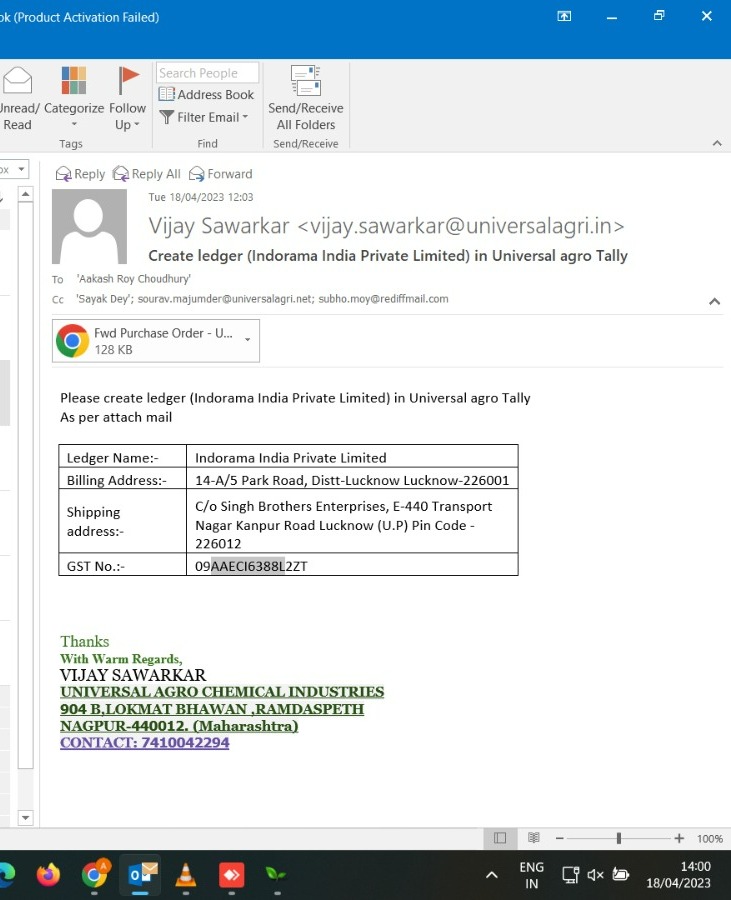The image size is (731, 900).
Task: Switch to Normal view in status bar
Action: click(500, 838)
